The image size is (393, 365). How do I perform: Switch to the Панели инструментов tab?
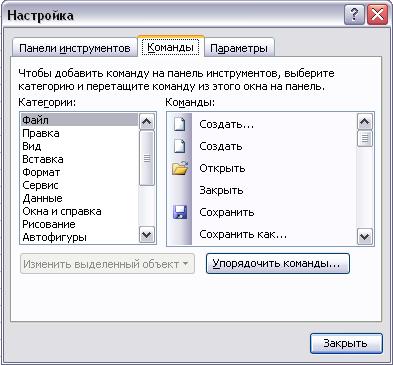coord(74,48)
